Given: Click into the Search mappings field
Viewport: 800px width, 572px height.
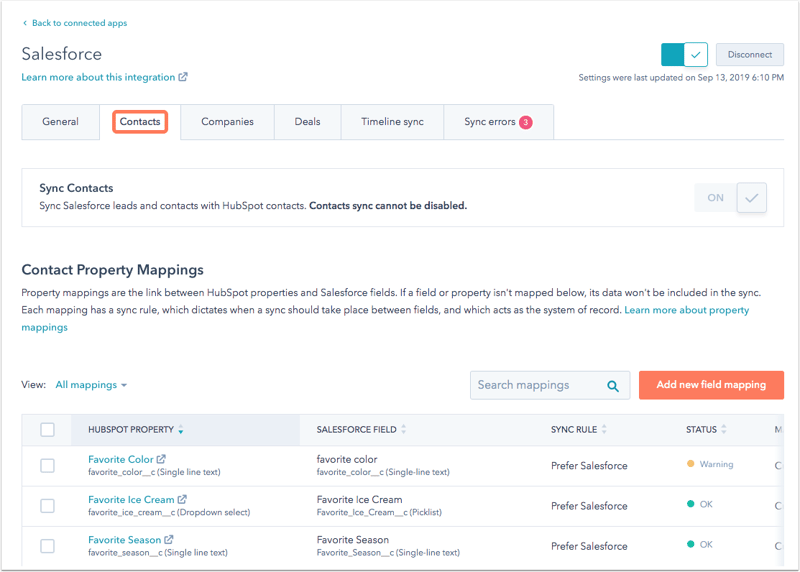Looking at the screenshot, I should tap(536, 385).
